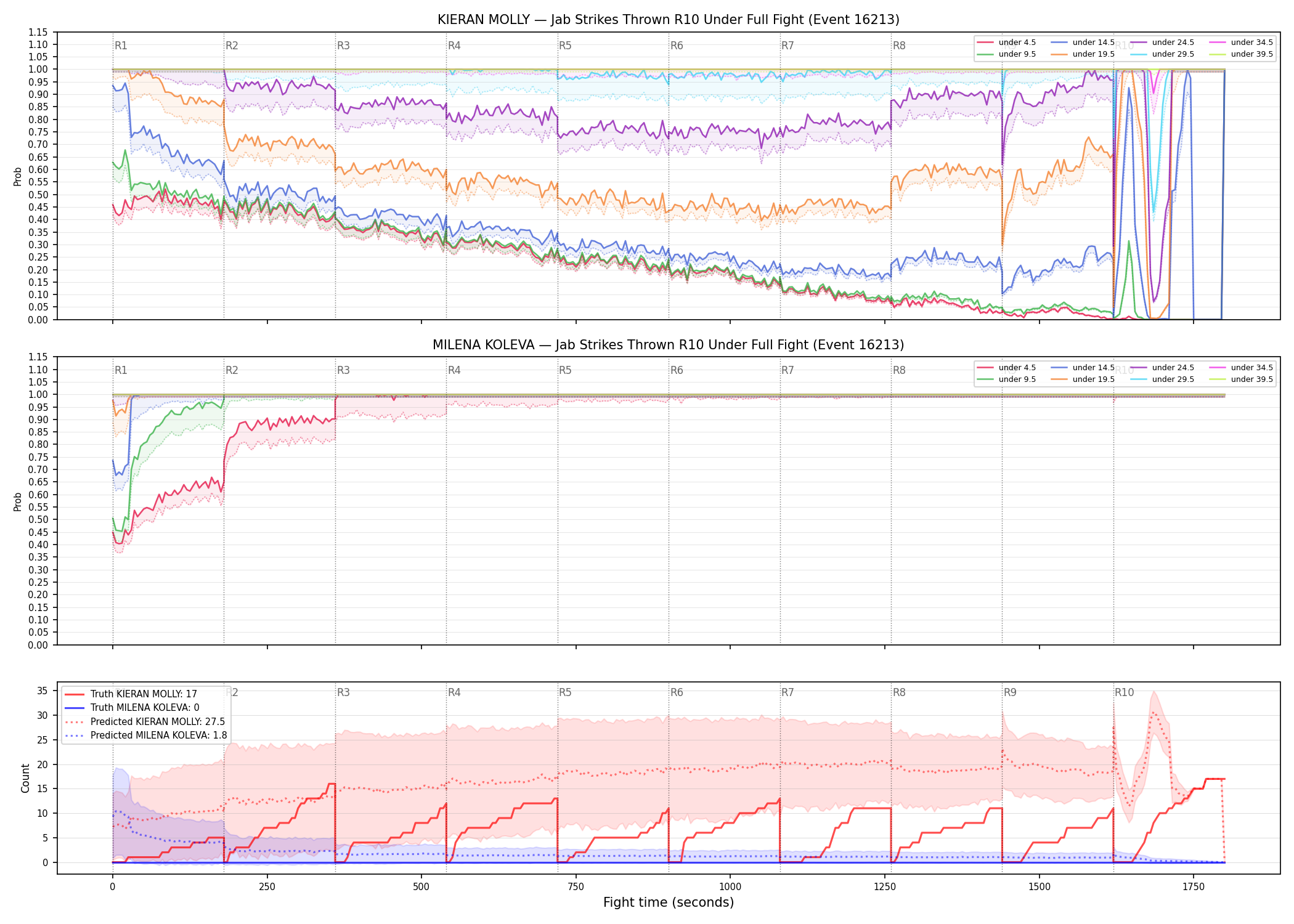The image size is (1294, 924).
Task: Click the R5 round marker in Kieran Molly chart
Action: coord(565,46)
